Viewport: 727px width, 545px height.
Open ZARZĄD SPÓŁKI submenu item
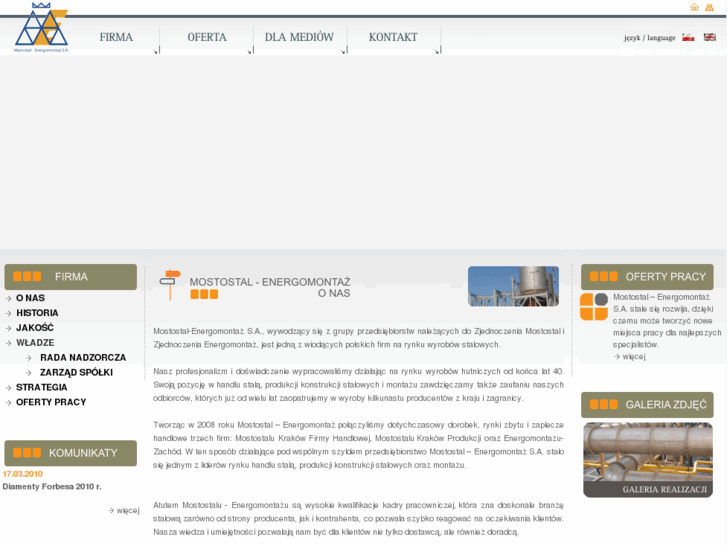click(77, 372)
